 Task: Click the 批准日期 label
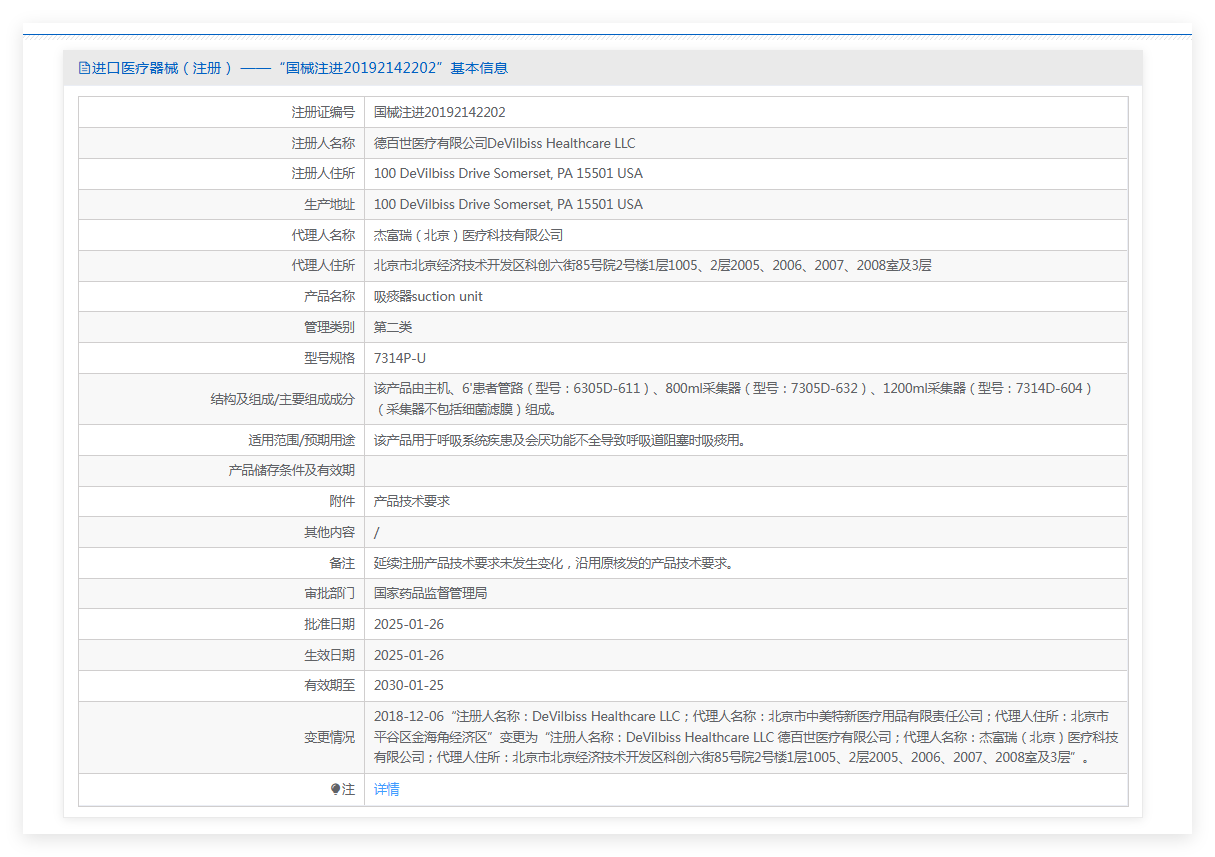329,624
